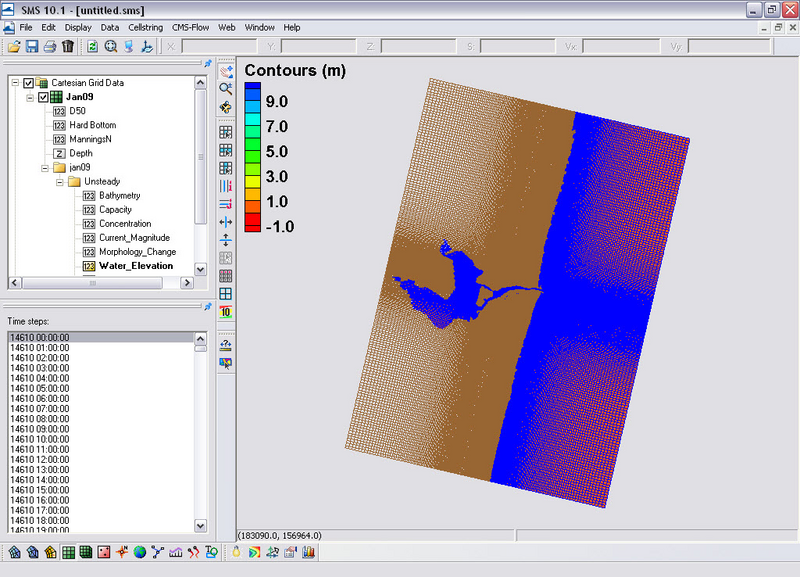Open the Edit menu
The image size is (800, 577).
[48, 28]
